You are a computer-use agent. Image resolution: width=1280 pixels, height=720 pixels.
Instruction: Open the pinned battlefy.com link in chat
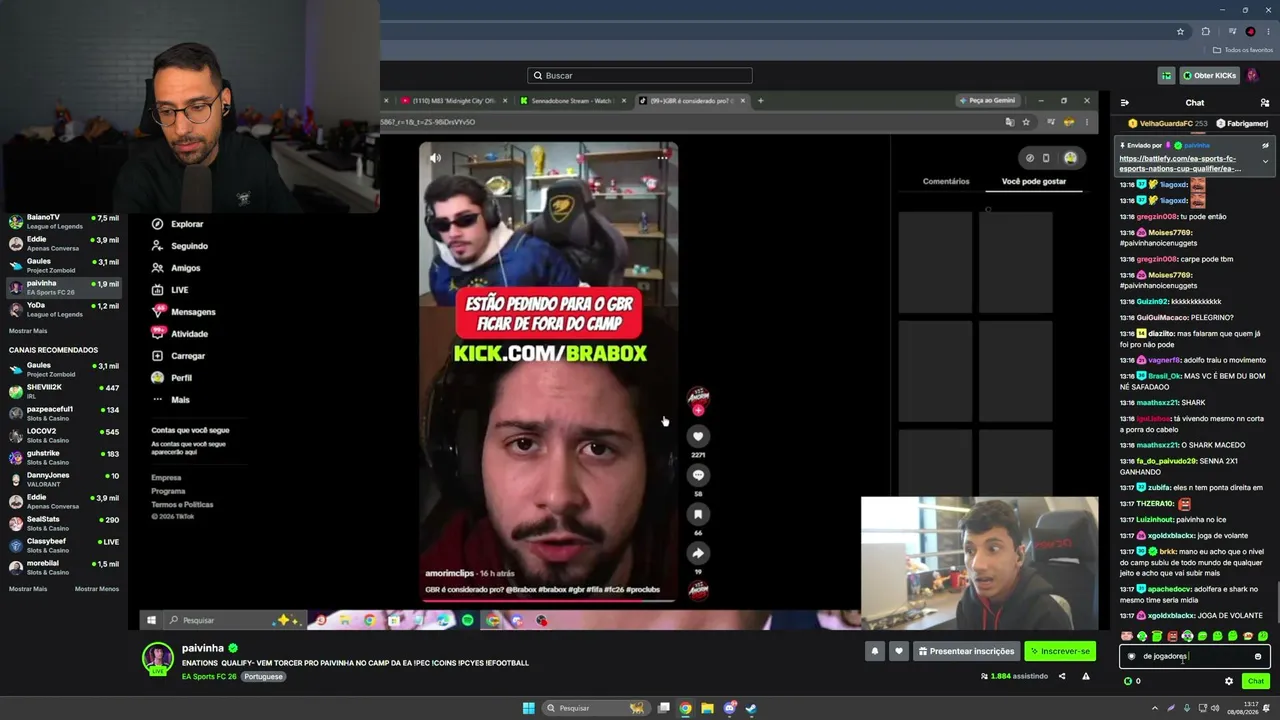point(1180,164)
